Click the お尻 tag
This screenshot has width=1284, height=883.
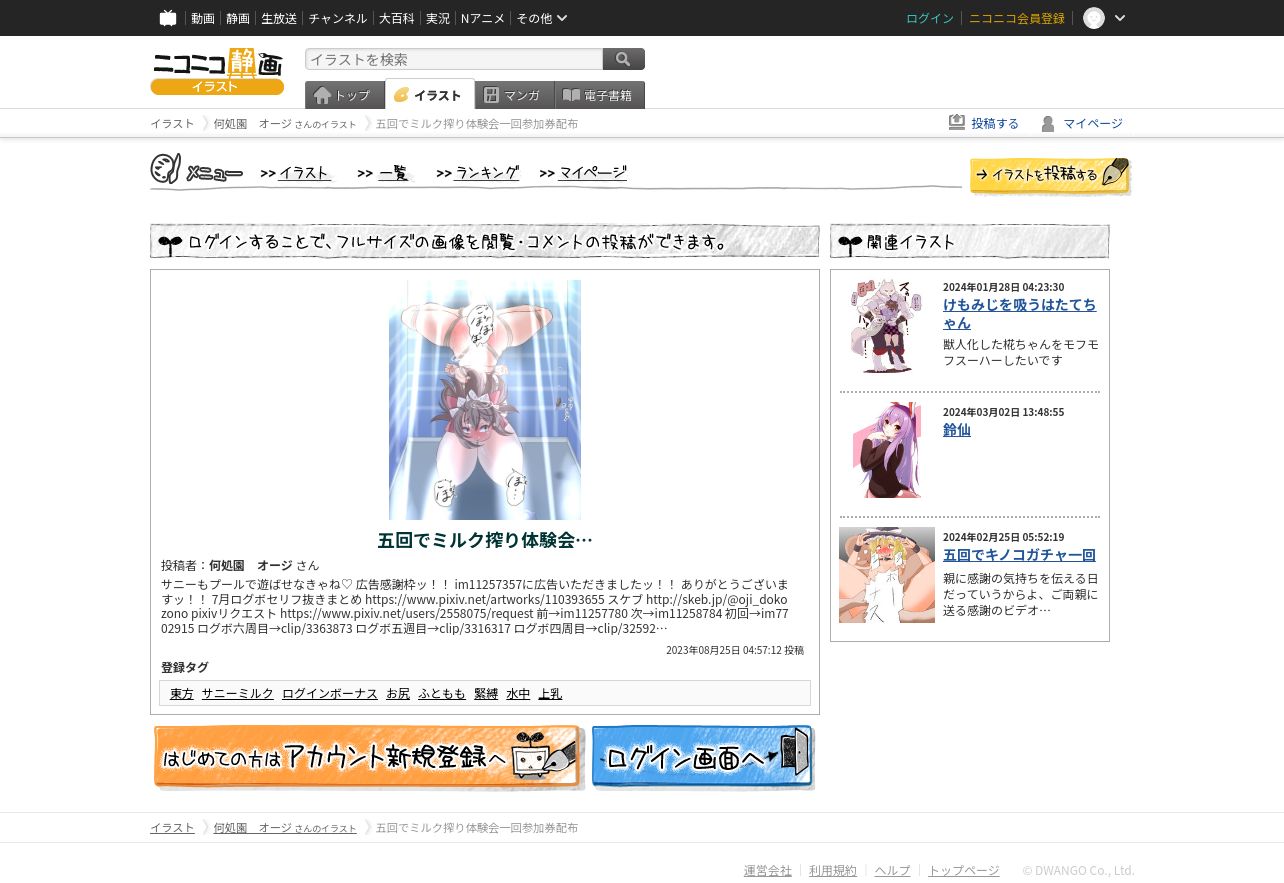point(398,693)
